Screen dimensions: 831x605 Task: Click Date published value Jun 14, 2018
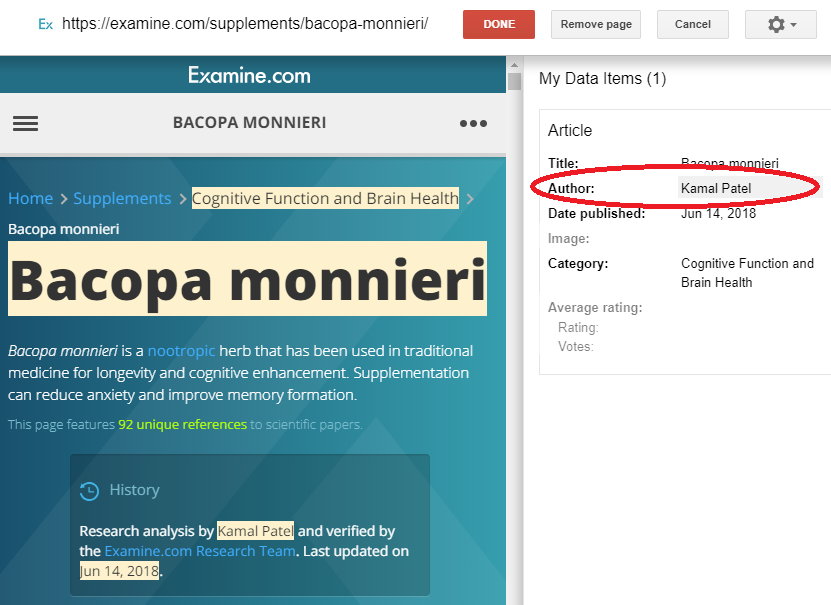point(718,213)
